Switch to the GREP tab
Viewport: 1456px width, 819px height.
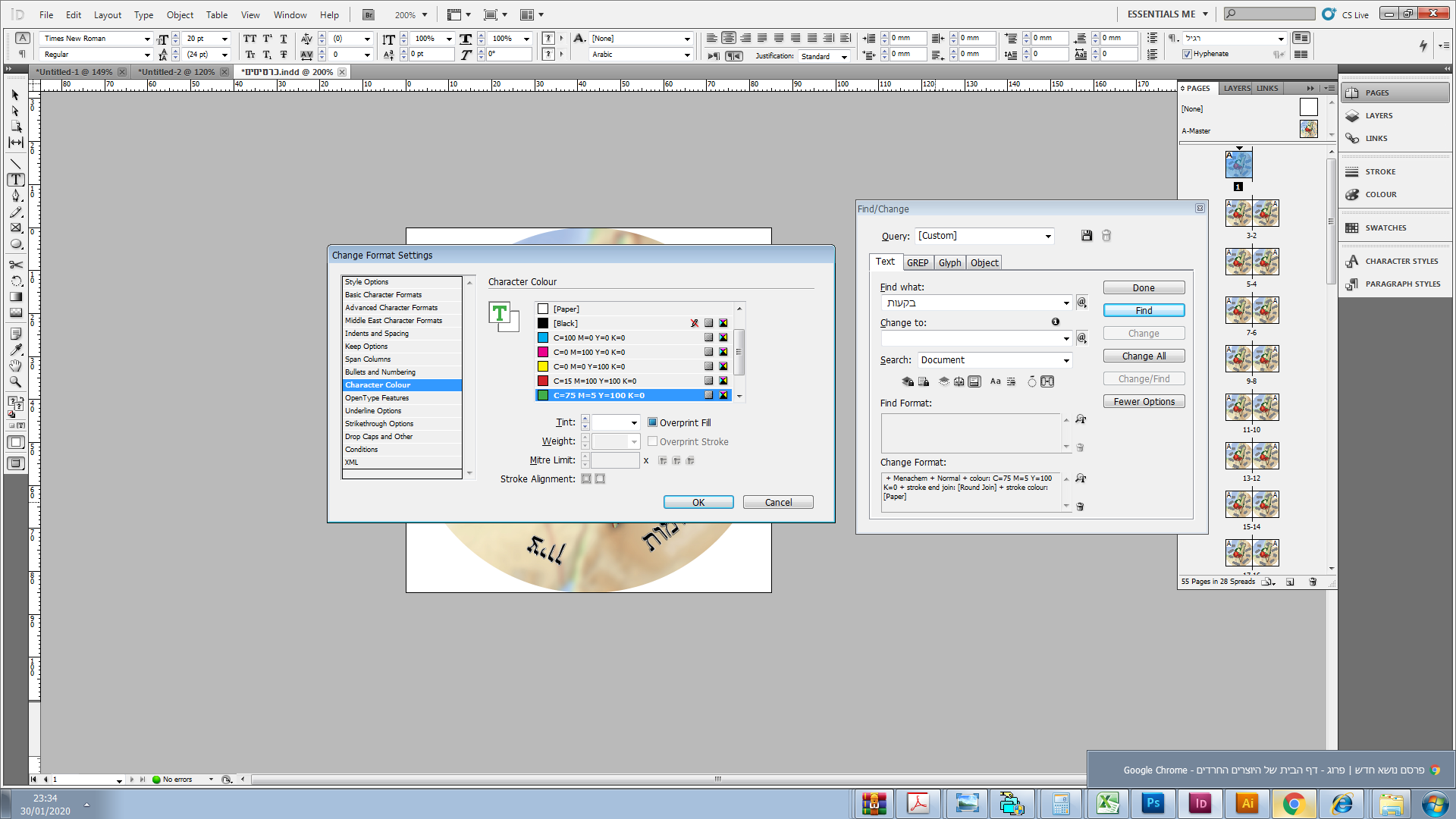[x=917, y=262]
